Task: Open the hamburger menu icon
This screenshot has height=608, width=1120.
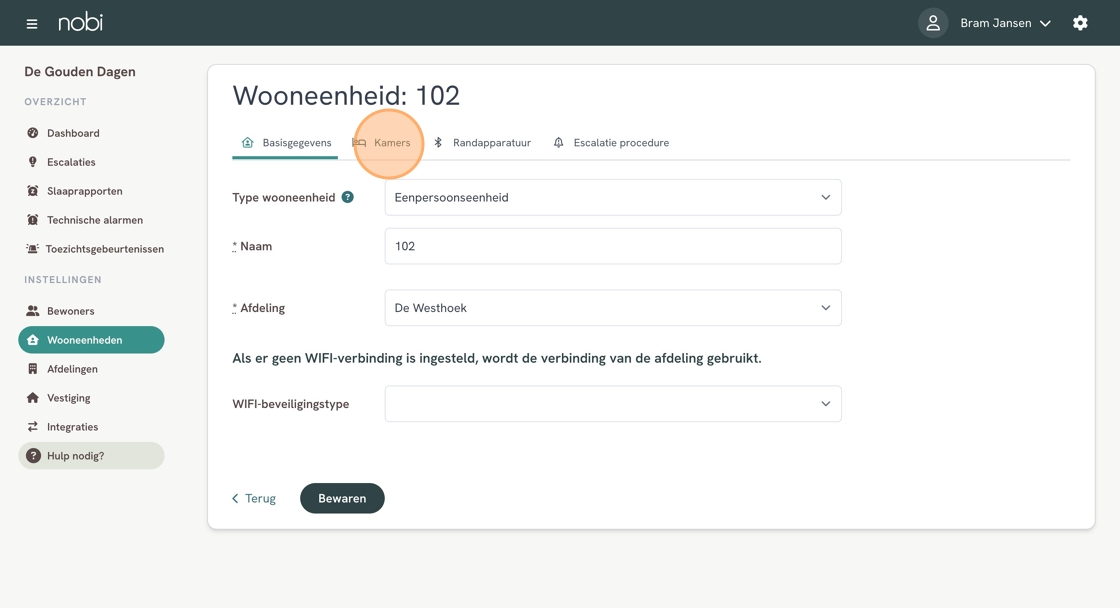Action: click(31, 24)
